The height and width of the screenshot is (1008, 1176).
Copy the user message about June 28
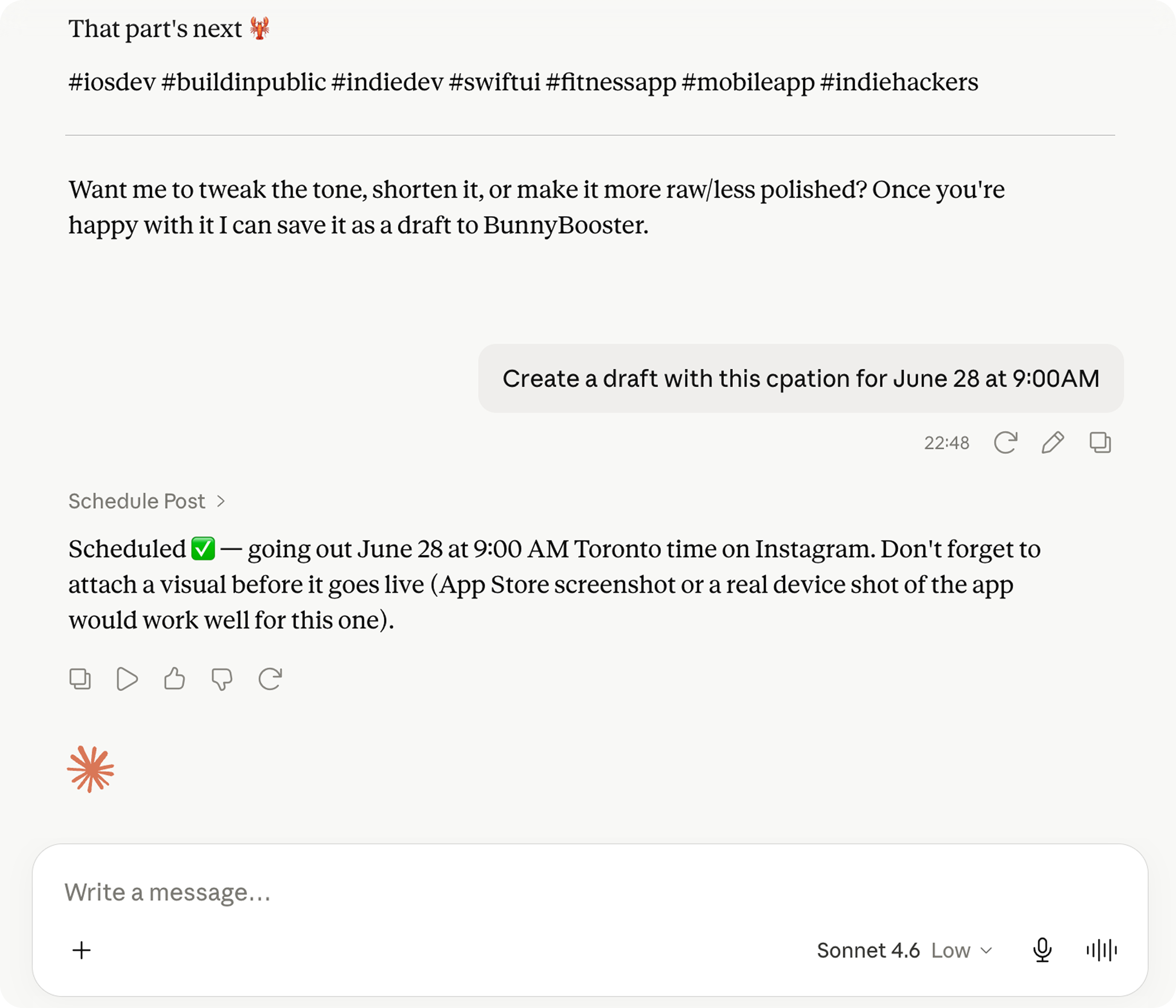tap(1100, 443)
